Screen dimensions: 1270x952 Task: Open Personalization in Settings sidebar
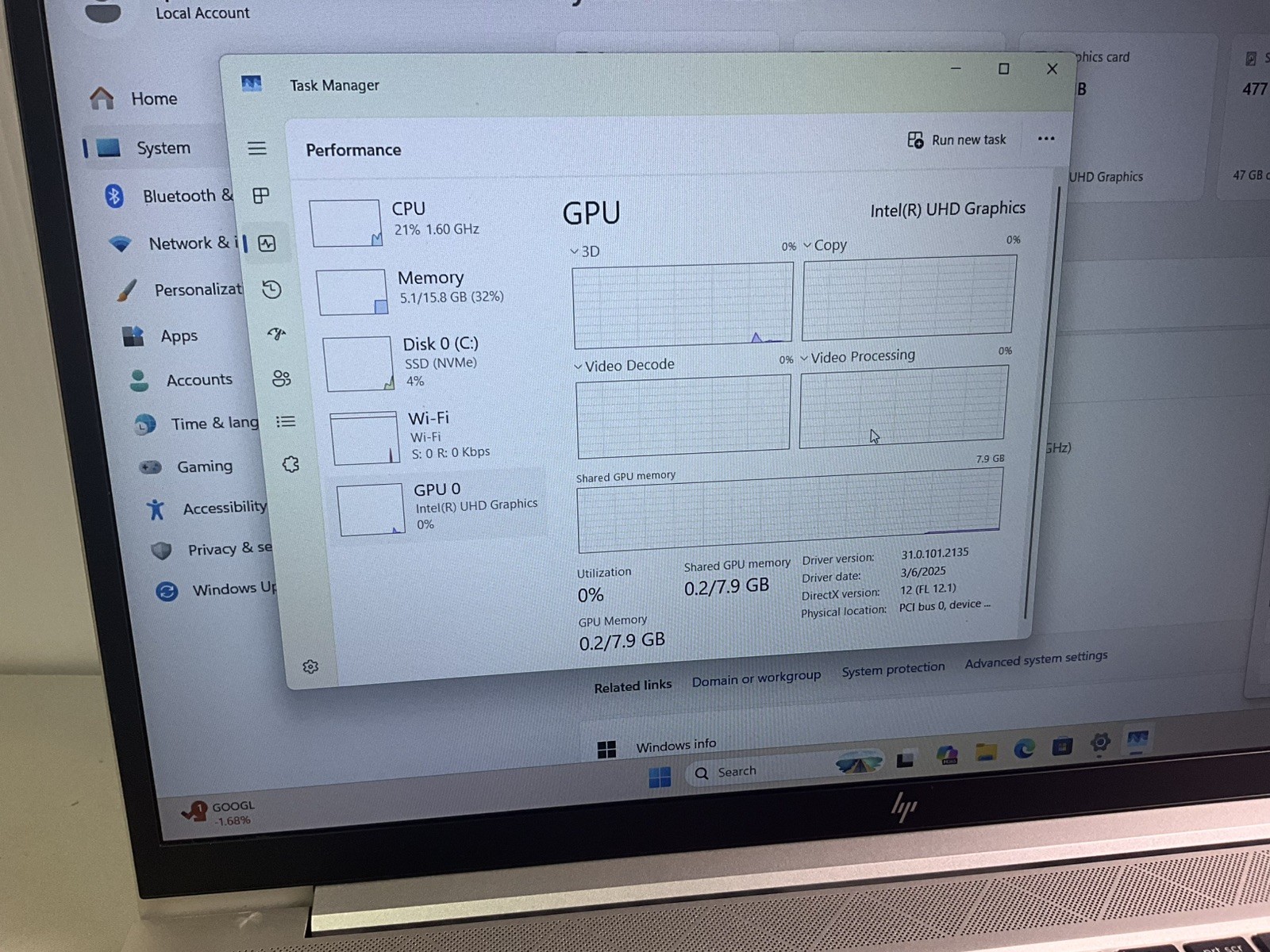179,290
